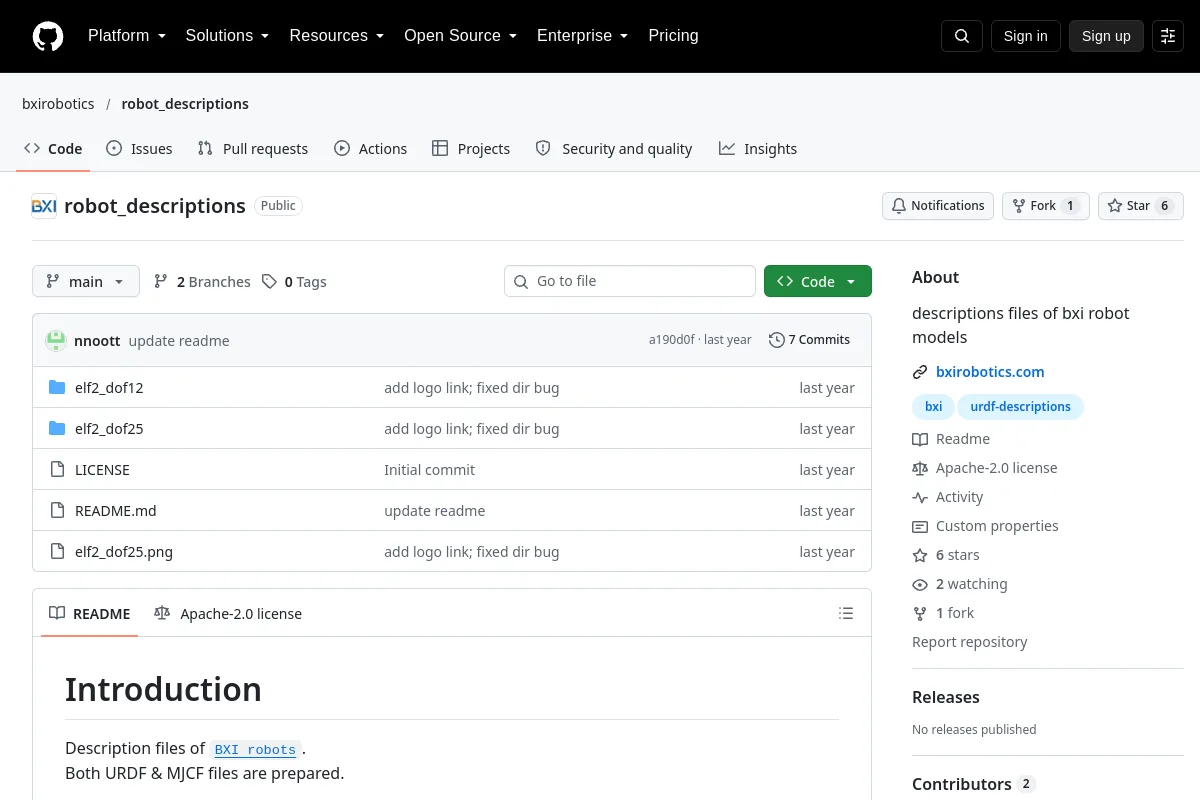Open the bxirobotics.com link
The height and width of the screenshot is (800, 1200).
(x=990, y=372)
